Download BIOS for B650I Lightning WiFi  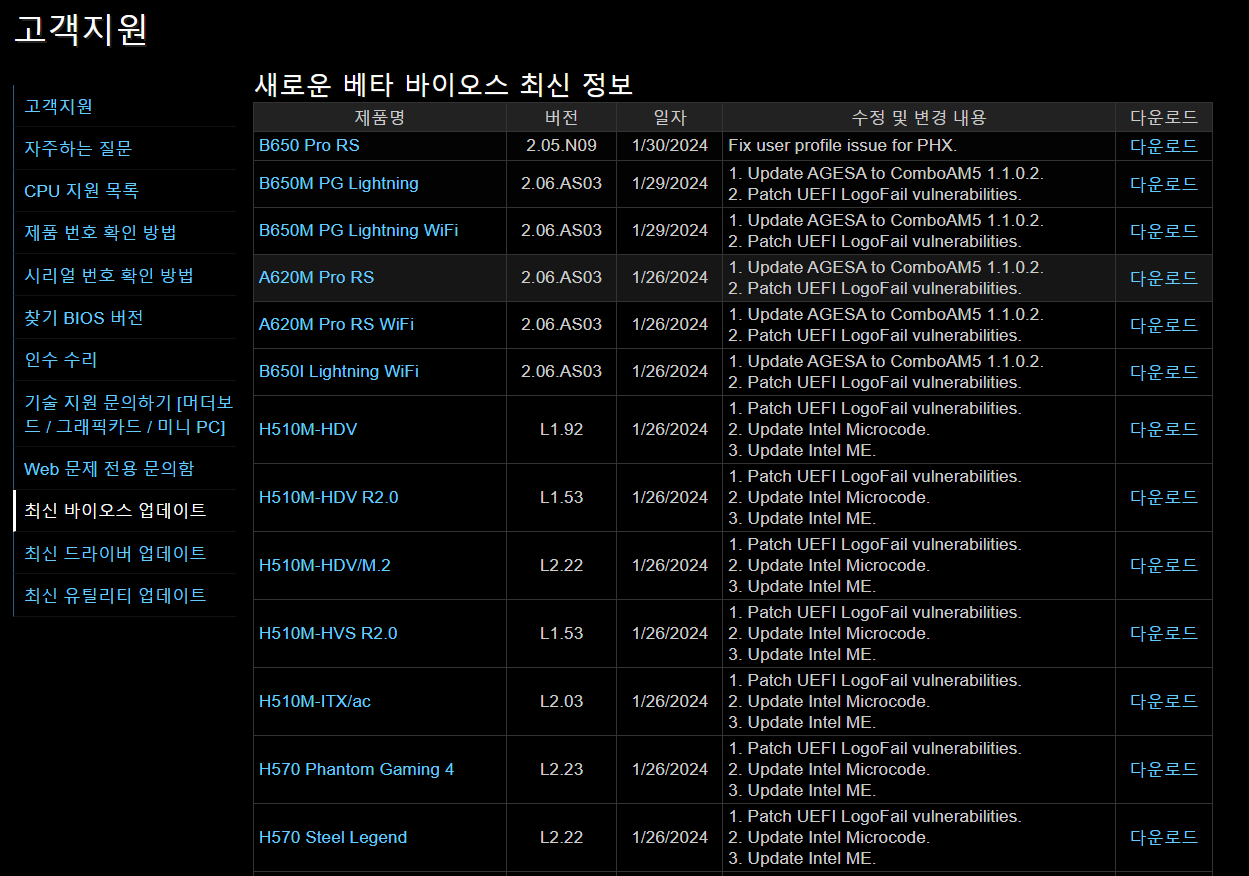coord(1164,371)
